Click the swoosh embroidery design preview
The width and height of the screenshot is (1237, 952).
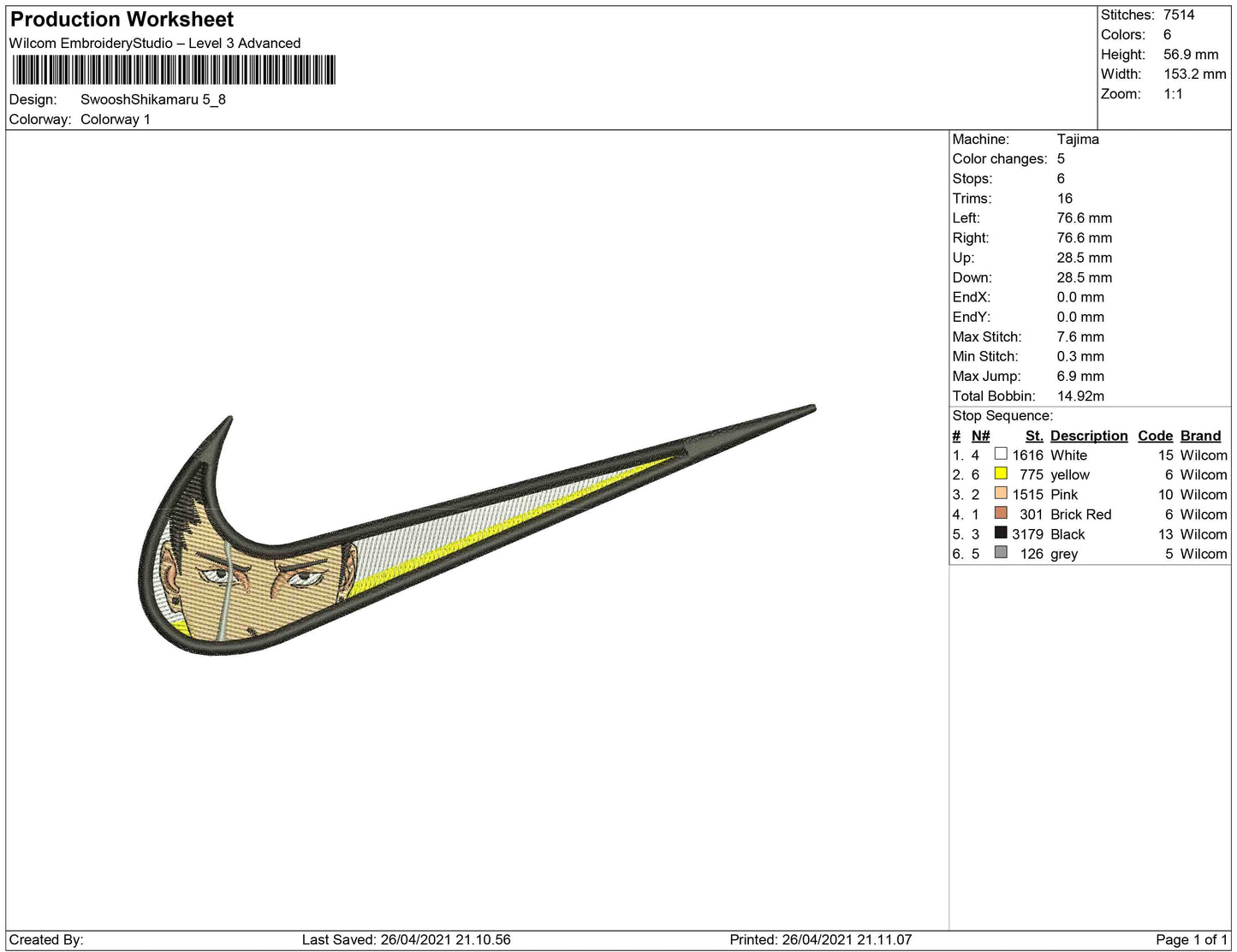(477, 530)
